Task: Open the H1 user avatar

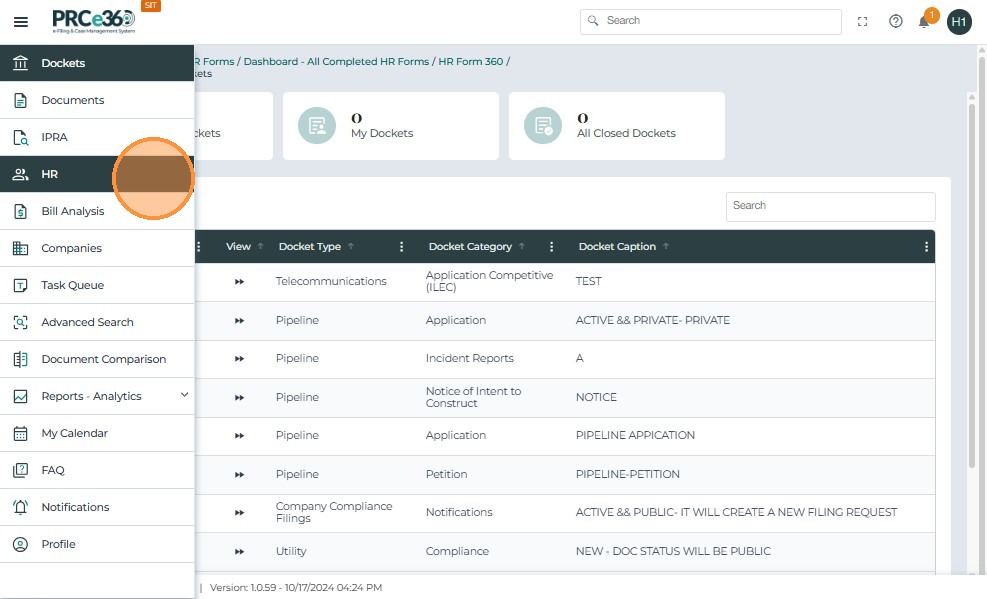Action: (x=959, y=22)
